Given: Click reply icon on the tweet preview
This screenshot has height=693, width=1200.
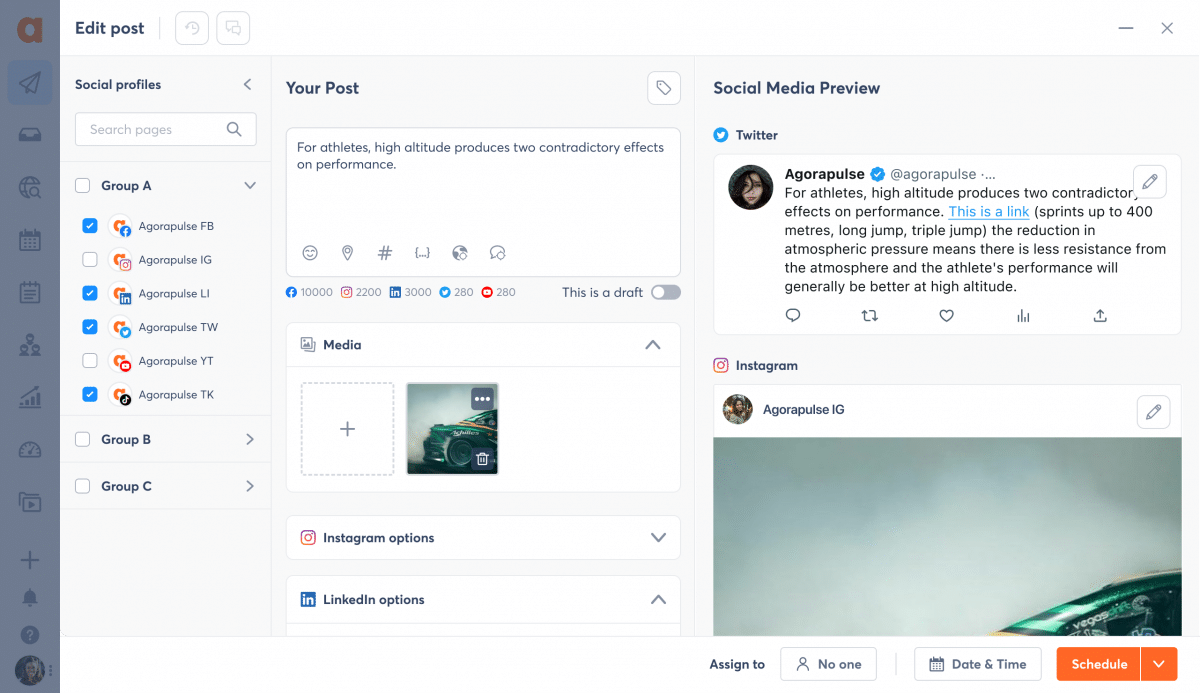Looking at the screenshot, I should coord(793,316).
